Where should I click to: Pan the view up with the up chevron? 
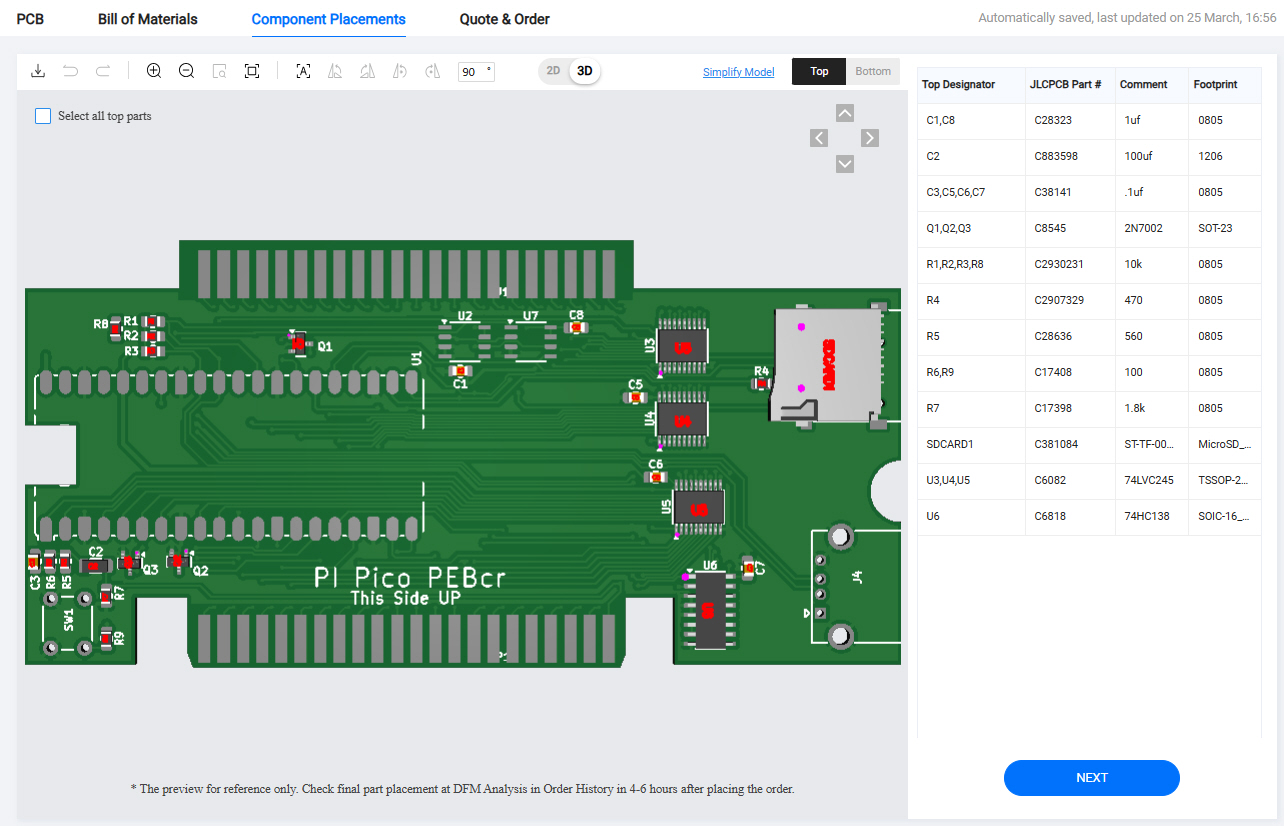pyautogui.click(x=845, y=113)
